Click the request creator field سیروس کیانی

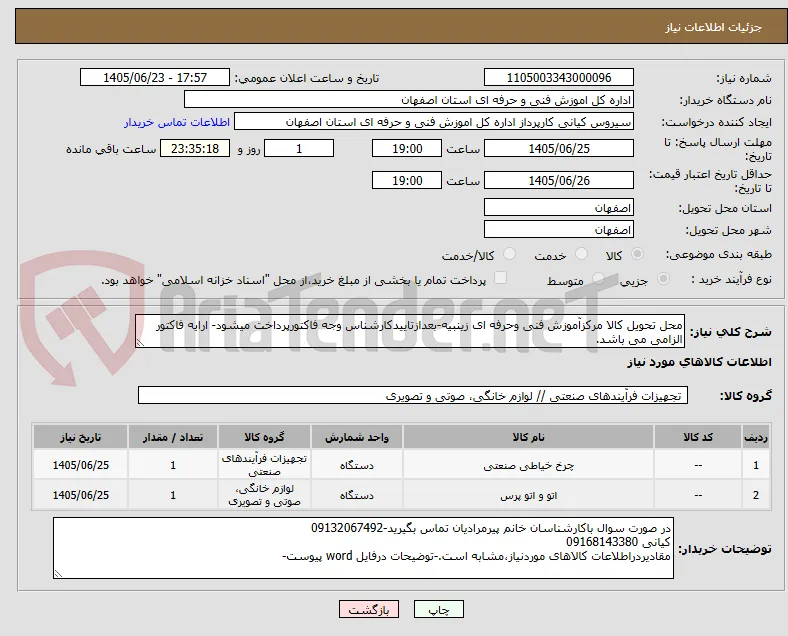(x=434, y=122)
